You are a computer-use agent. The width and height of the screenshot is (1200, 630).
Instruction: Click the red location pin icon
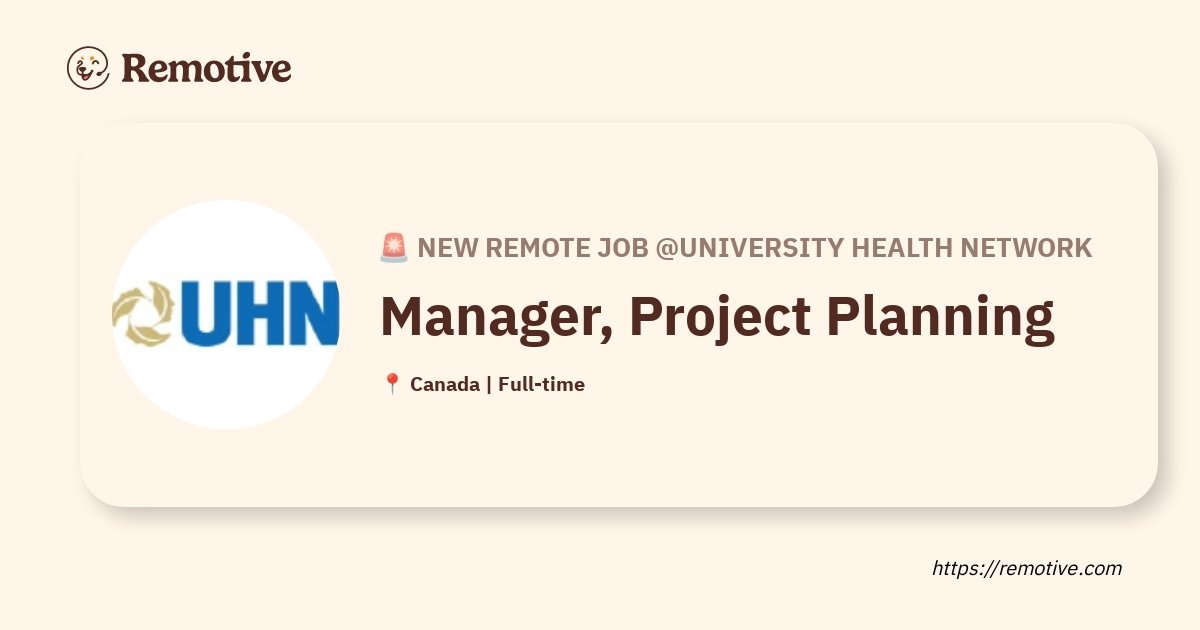(x=392, y=384)
